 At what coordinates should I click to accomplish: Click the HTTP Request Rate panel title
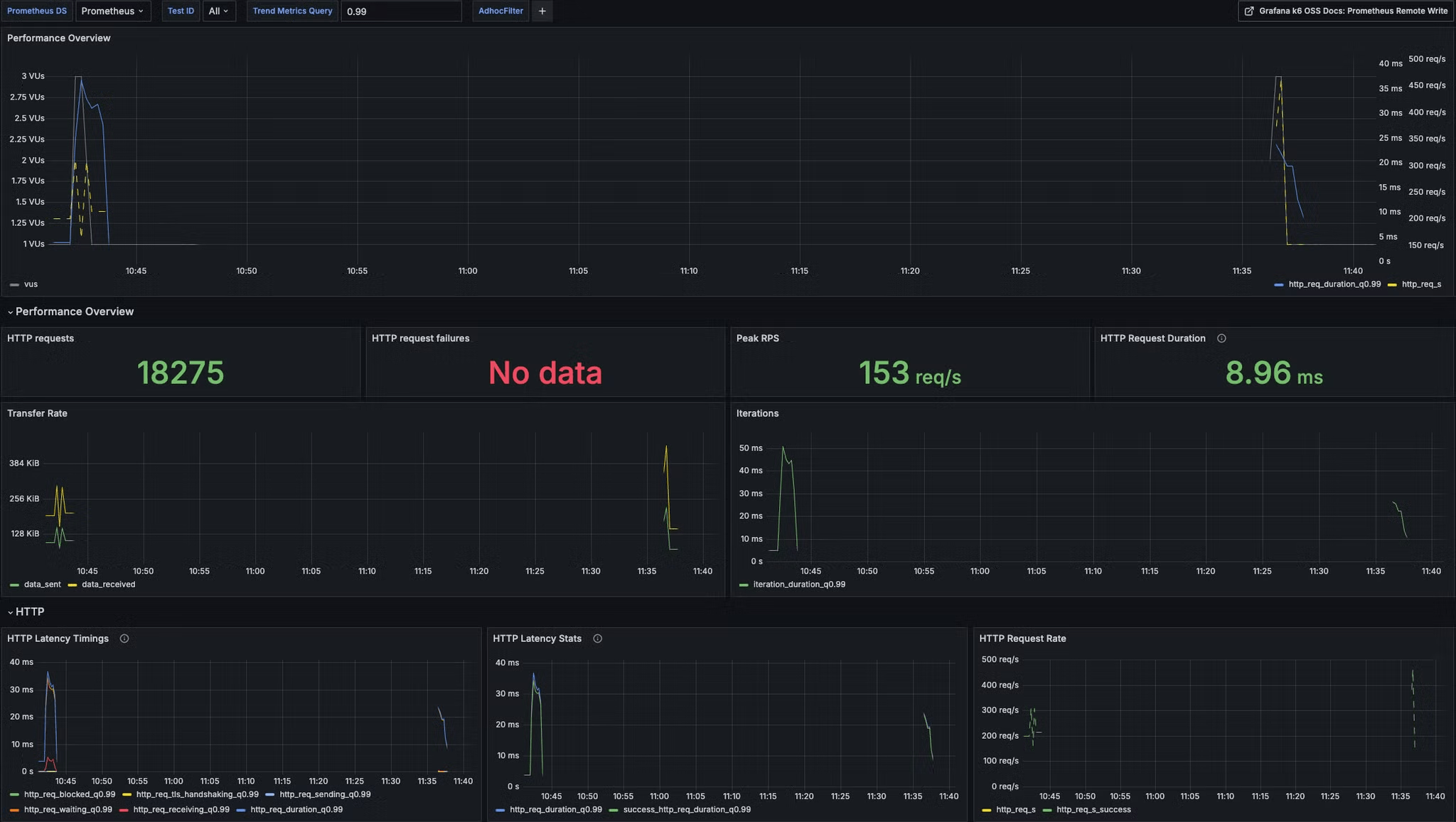tap(1022, 639)
